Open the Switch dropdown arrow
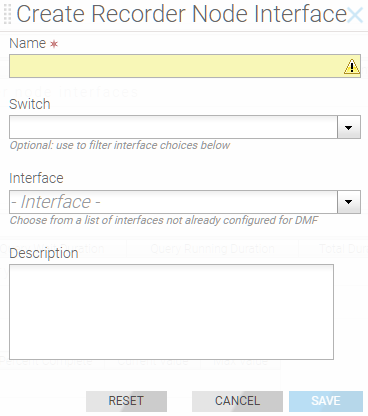The image size is (368, 416). point(349,127)
